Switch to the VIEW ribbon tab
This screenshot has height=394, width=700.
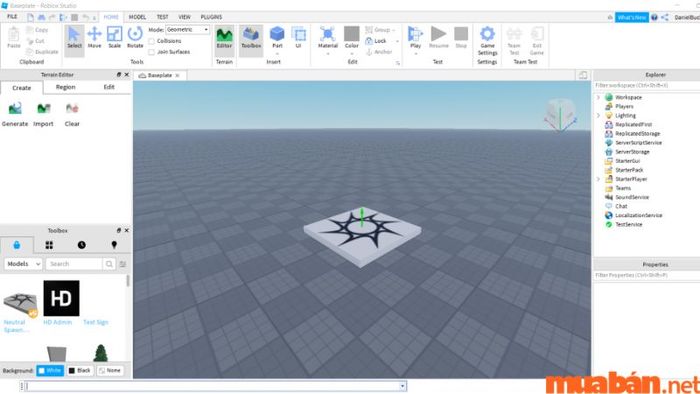184,17
